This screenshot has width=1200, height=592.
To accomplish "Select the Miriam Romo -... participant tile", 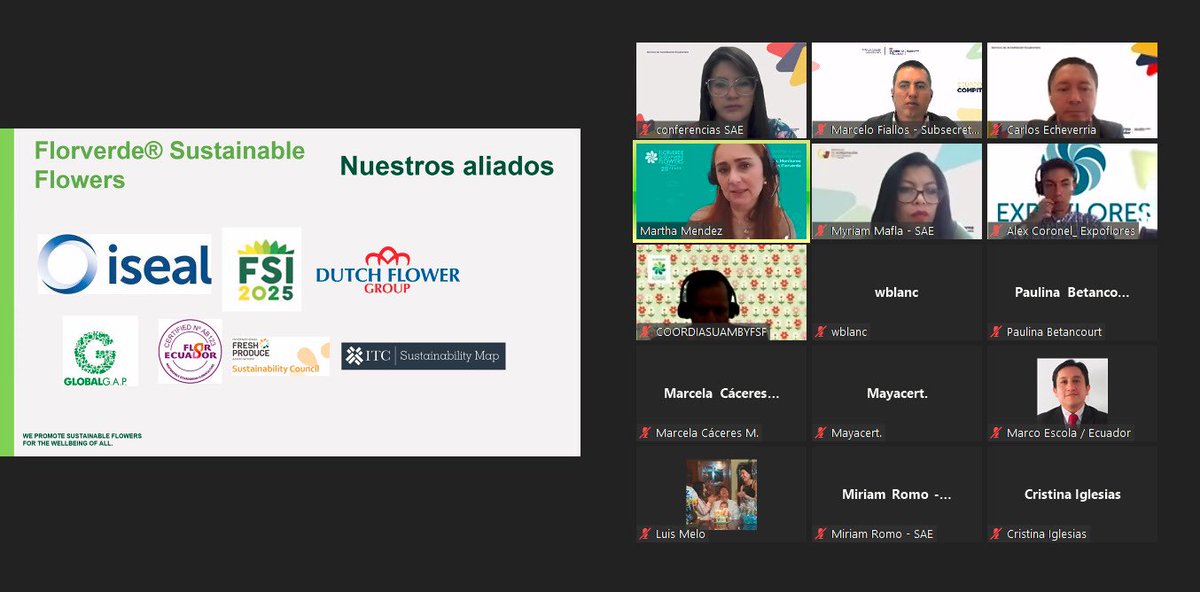I will [x=897, y=494].
